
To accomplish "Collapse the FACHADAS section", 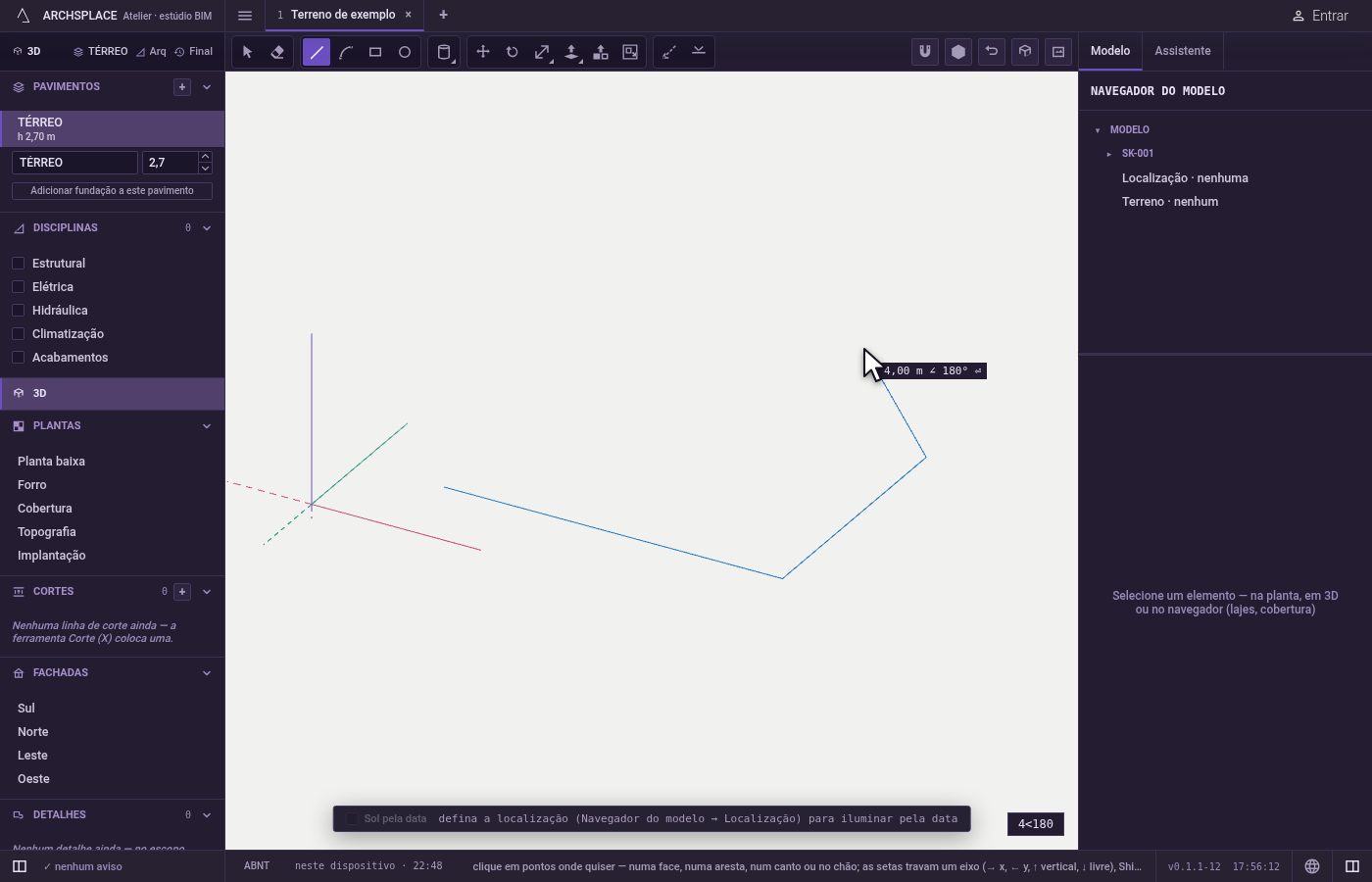I will coord(207,673).
